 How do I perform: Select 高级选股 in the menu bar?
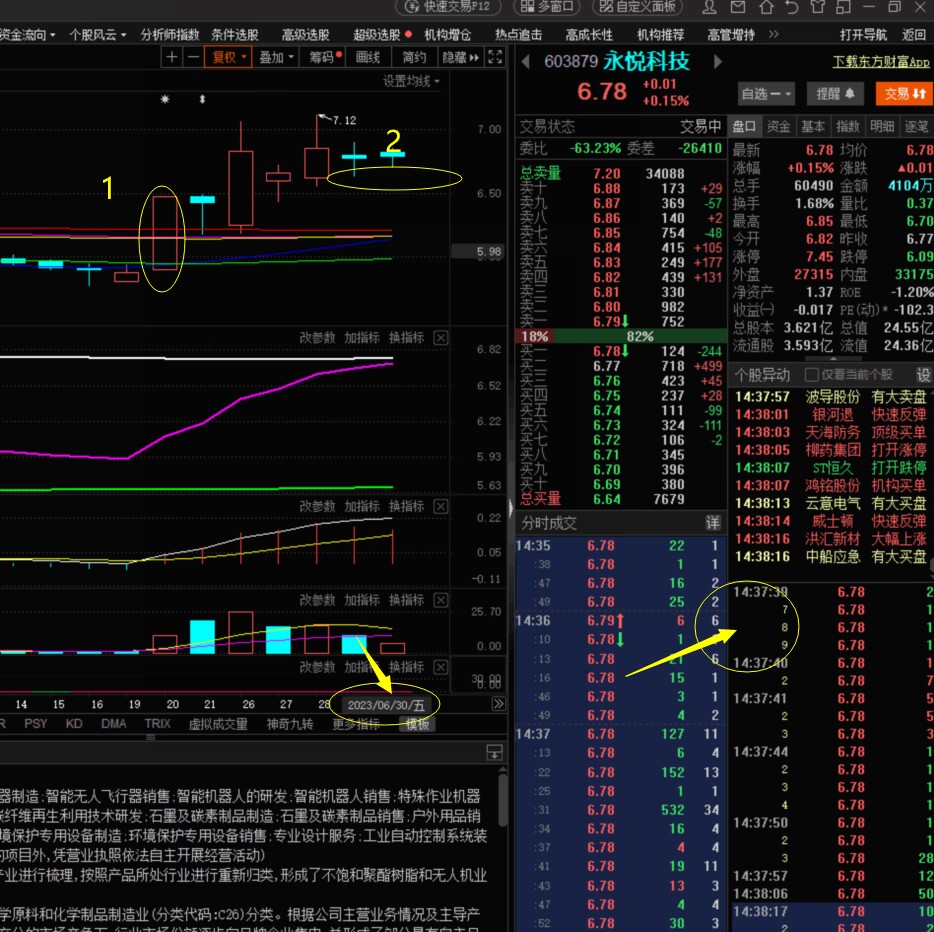point(306,35)
